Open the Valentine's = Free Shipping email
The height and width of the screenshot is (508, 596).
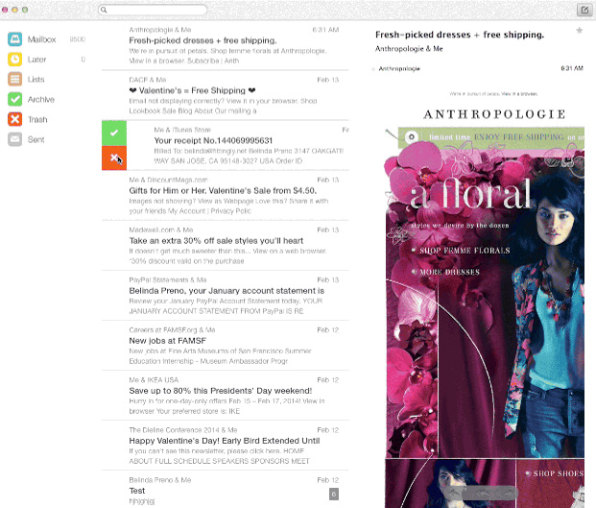coord(225,95)
